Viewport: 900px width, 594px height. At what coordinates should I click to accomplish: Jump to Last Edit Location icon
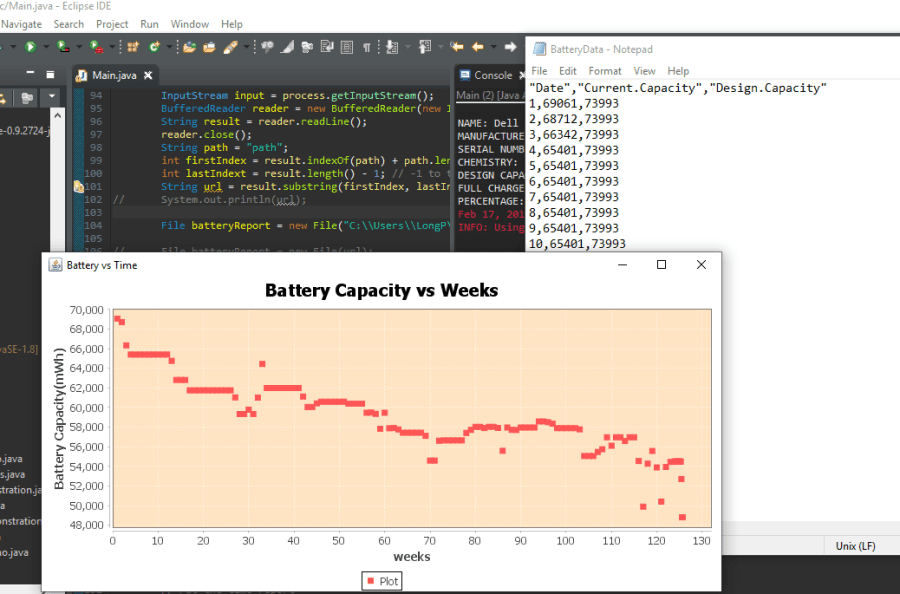[x=457, y=47]
